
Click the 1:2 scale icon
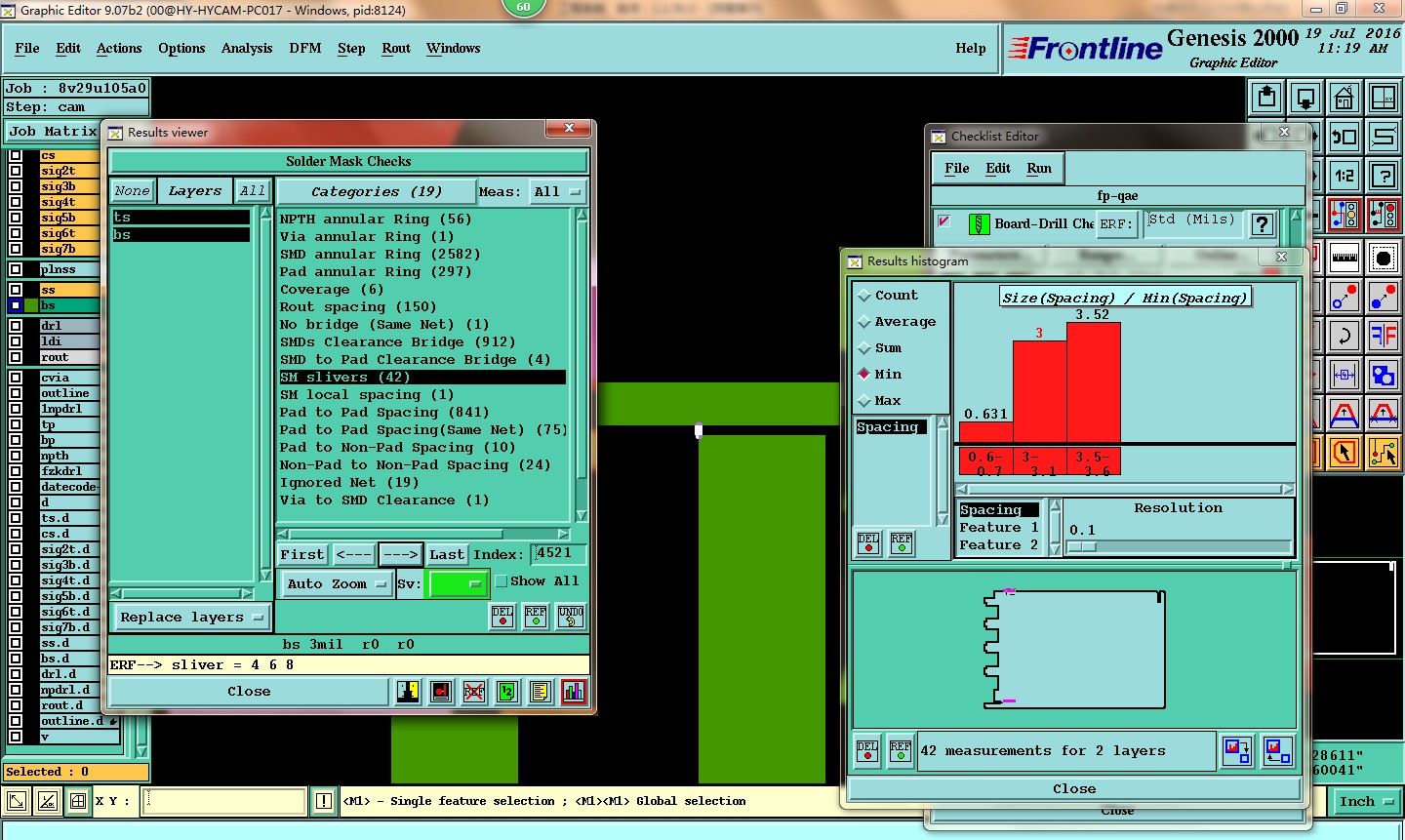coord(1345,177)
